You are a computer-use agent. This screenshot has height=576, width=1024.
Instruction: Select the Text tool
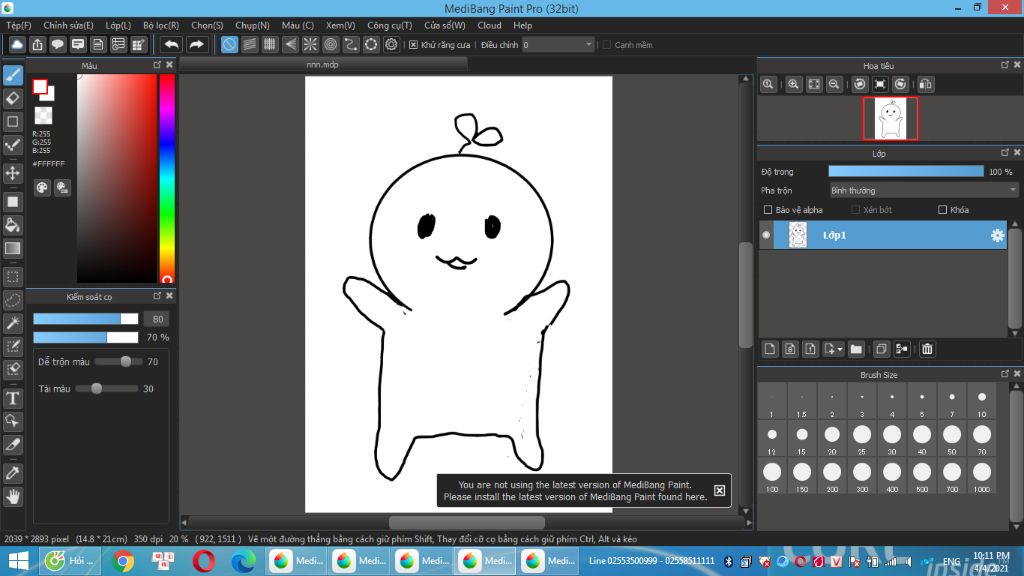tap(12, 398)
